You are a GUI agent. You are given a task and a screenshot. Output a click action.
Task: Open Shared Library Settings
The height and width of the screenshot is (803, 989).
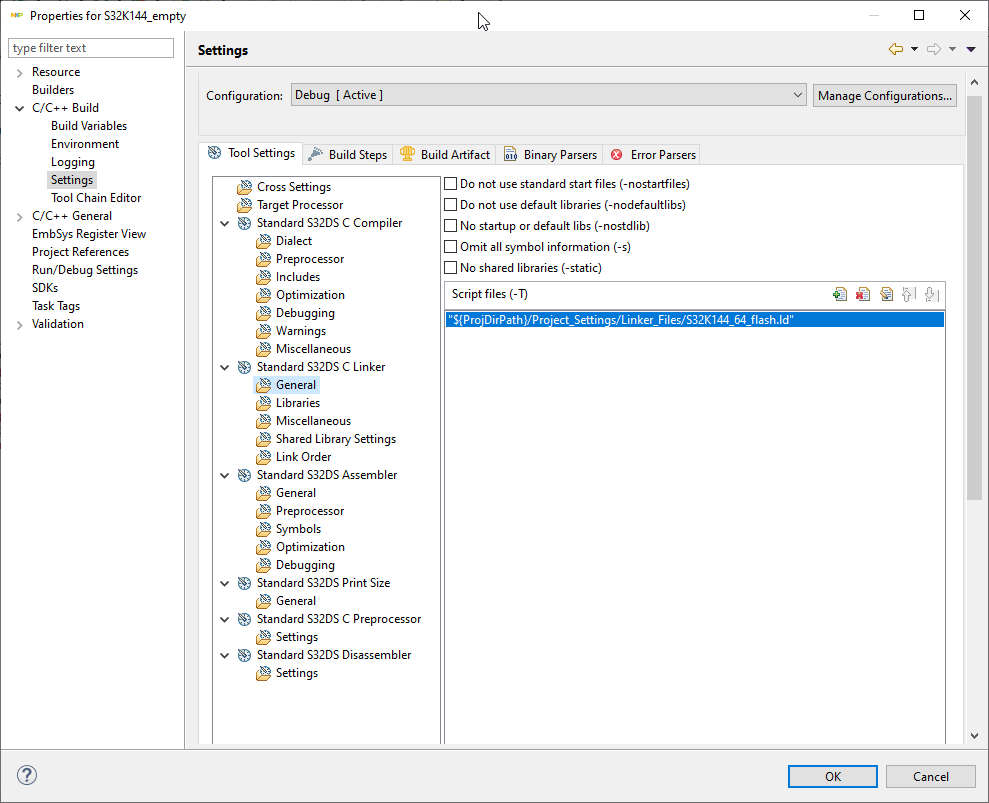(336, 439)
